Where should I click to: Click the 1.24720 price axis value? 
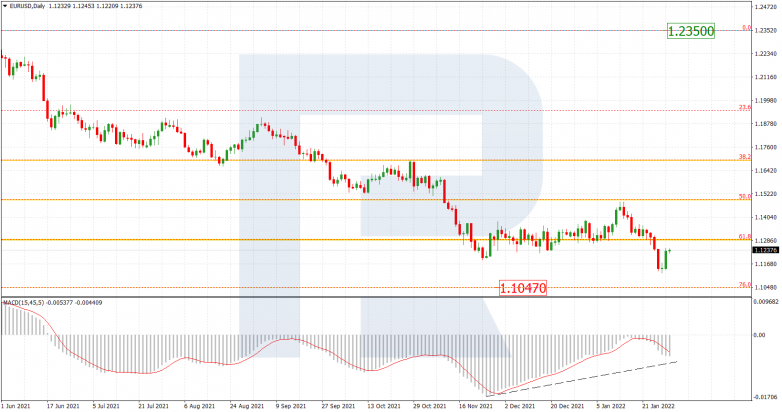765,7
